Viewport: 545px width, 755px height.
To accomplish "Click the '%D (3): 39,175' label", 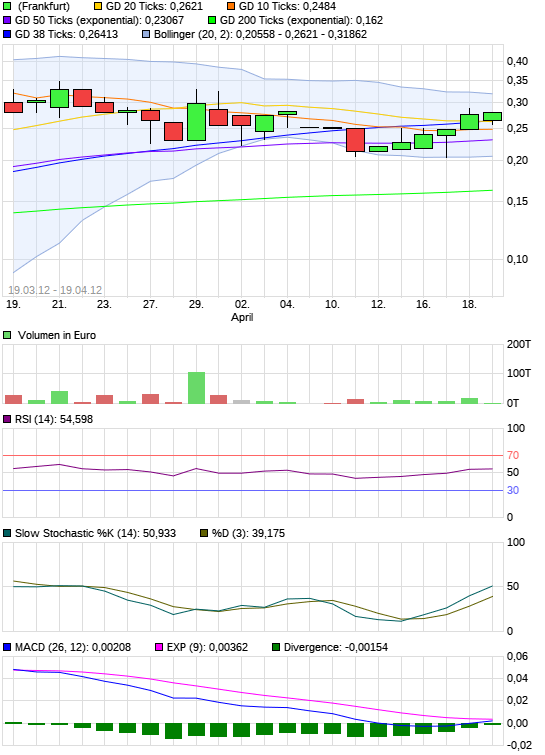I will (x=248, y=534).
